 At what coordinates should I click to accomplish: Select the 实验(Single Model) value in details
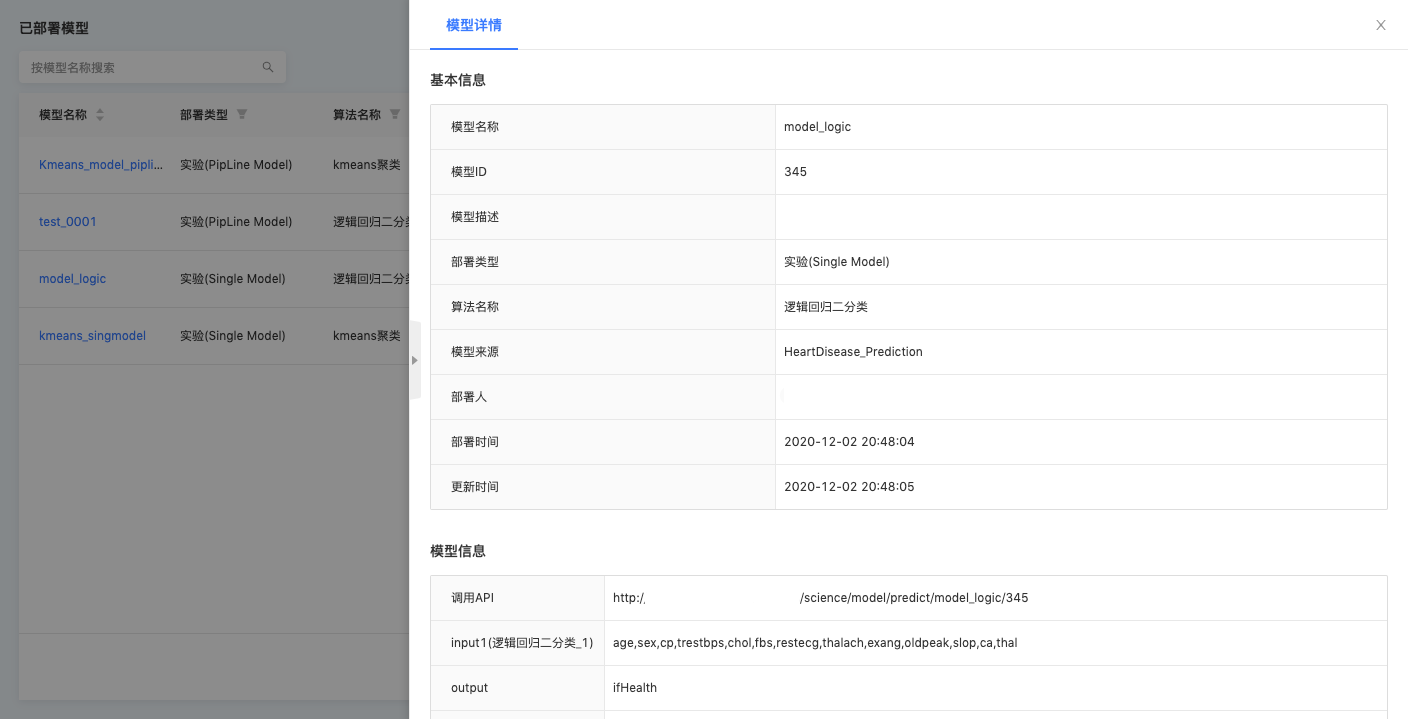click(x=837, y=262)
